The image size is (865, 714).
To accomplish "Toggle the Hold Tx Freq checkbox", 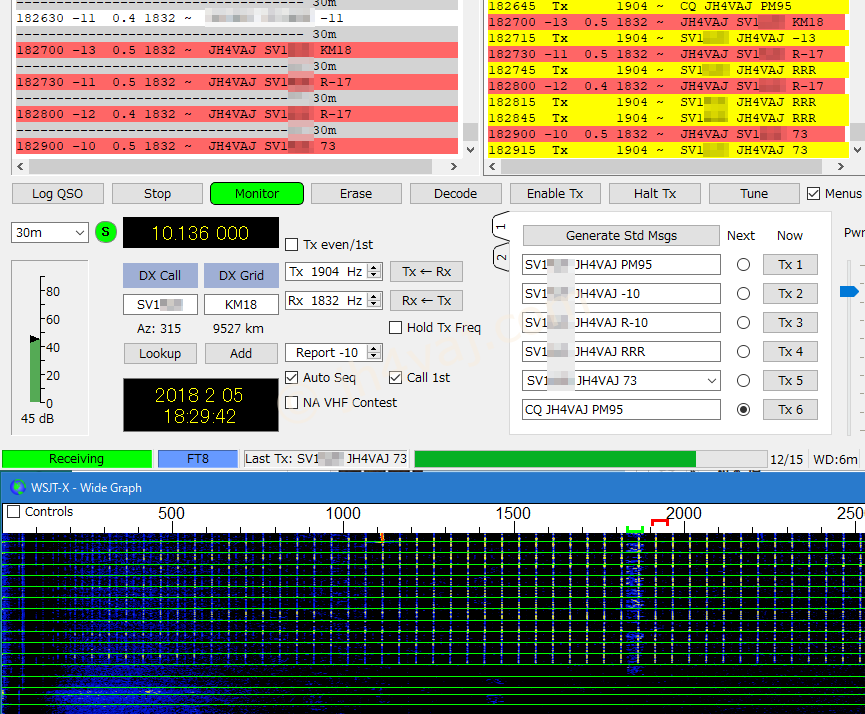I will pos(395,328).
